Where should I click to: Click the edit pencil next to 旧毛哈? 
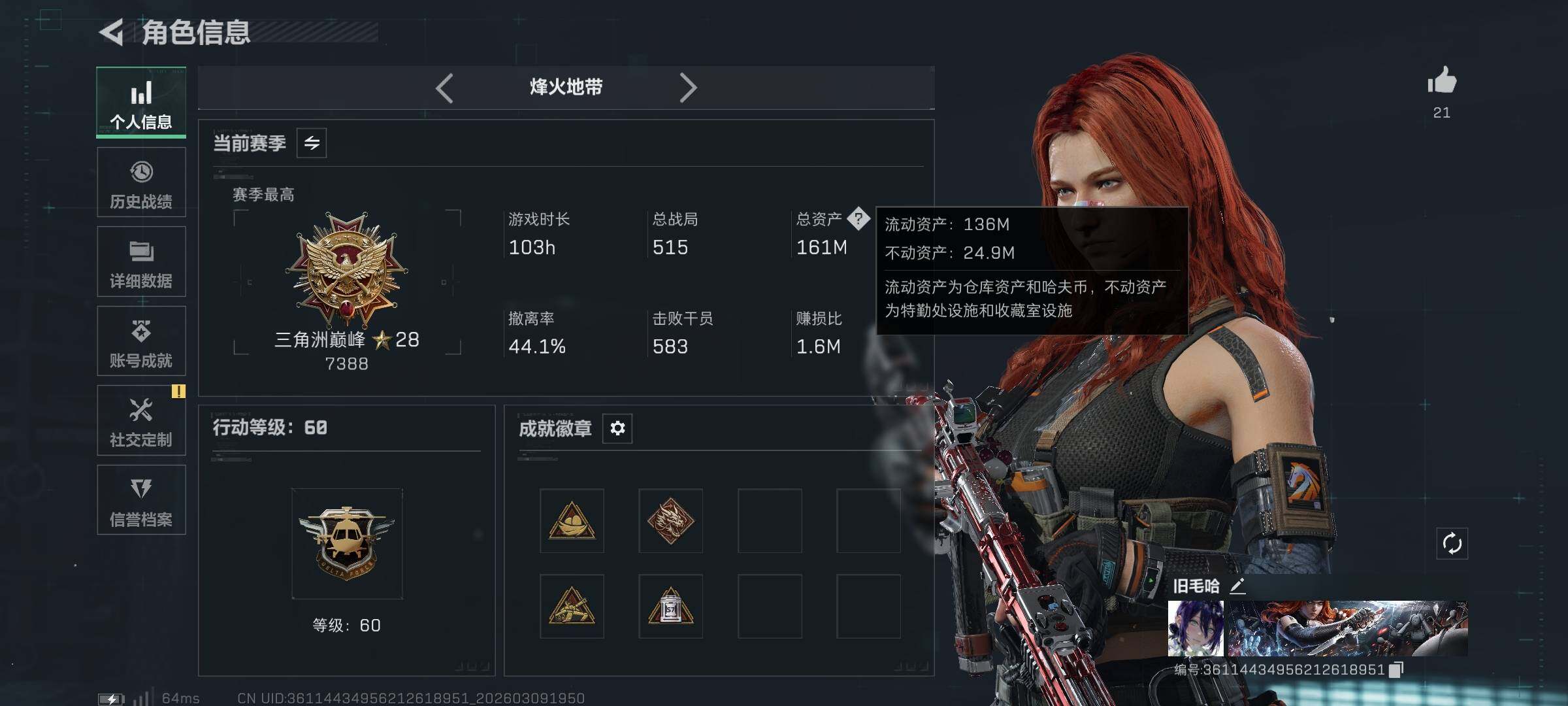(x=1237, y=586)
